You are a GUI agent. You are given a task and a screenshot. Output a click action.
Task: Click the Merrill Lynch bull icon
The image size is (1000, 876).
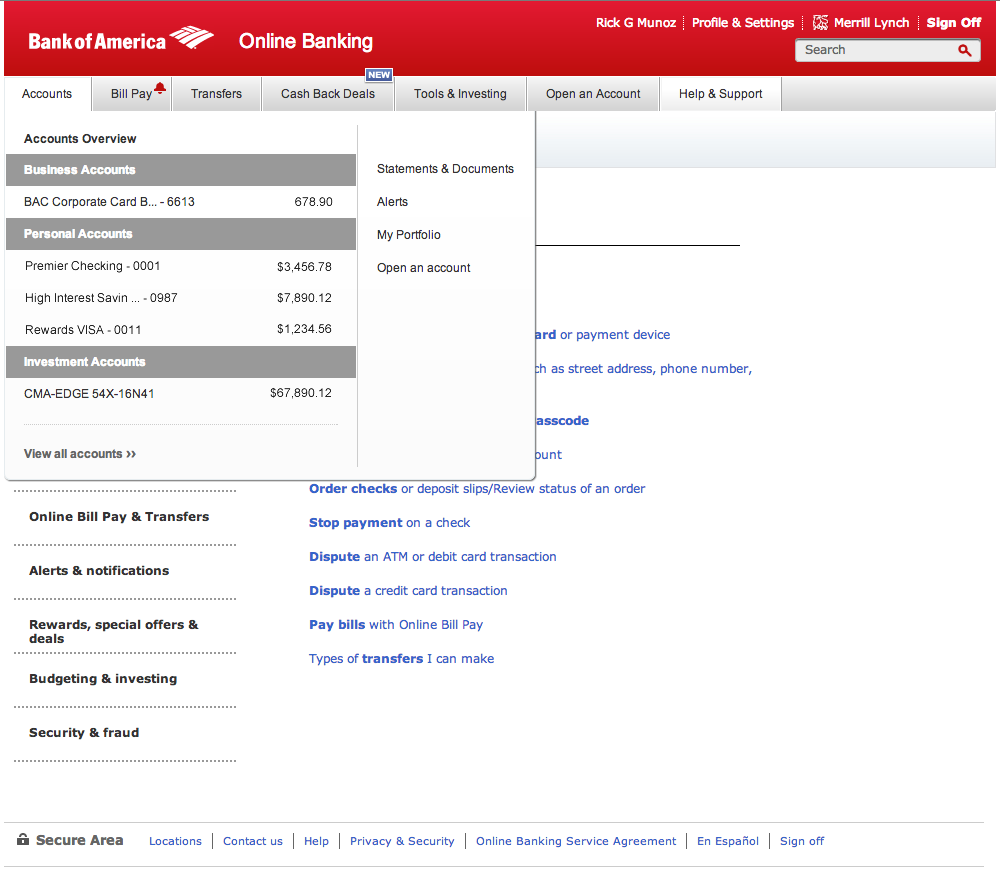click(x=820, y=23)
